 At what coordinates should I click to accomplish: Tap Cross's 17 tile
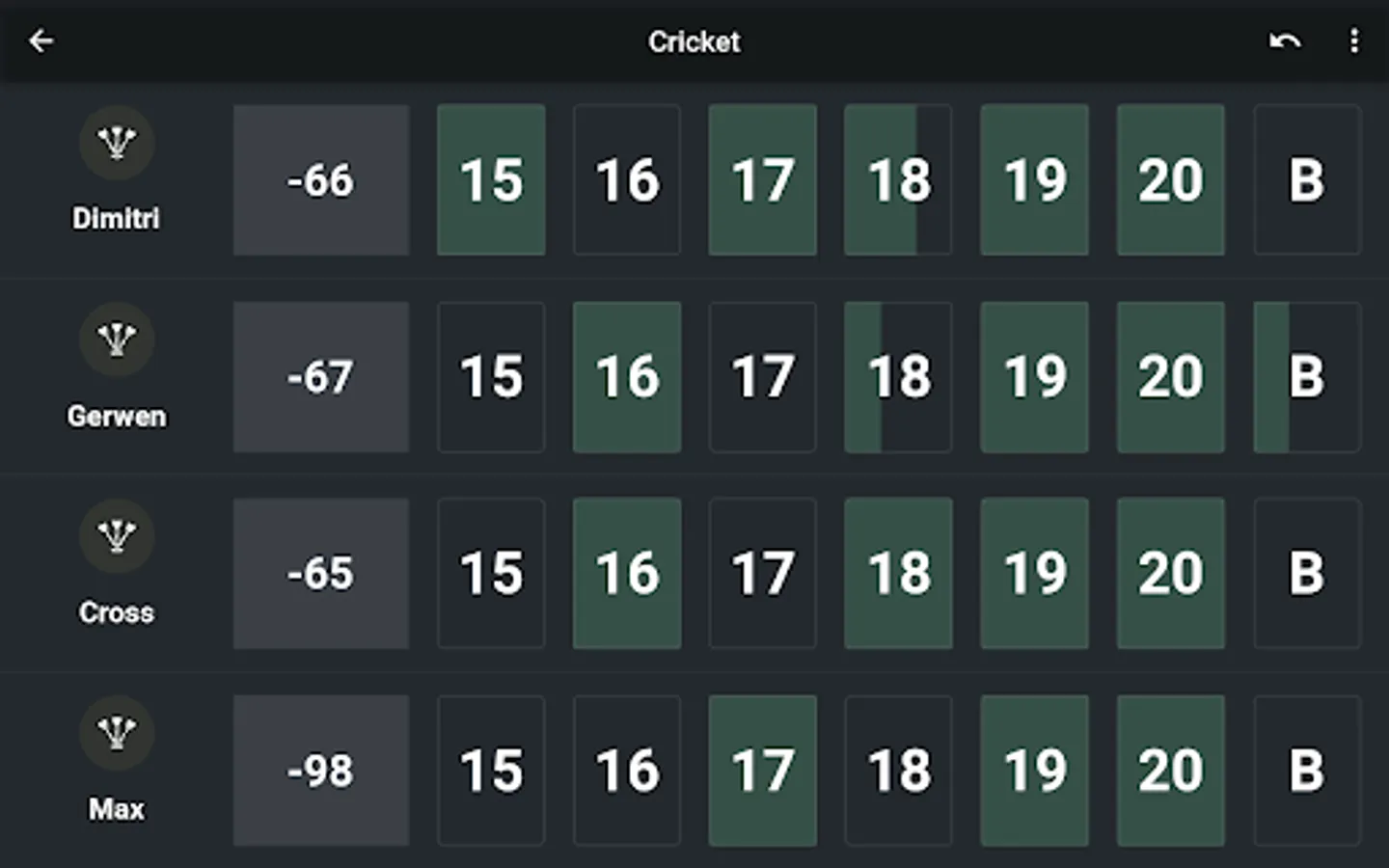coord(763,574)
